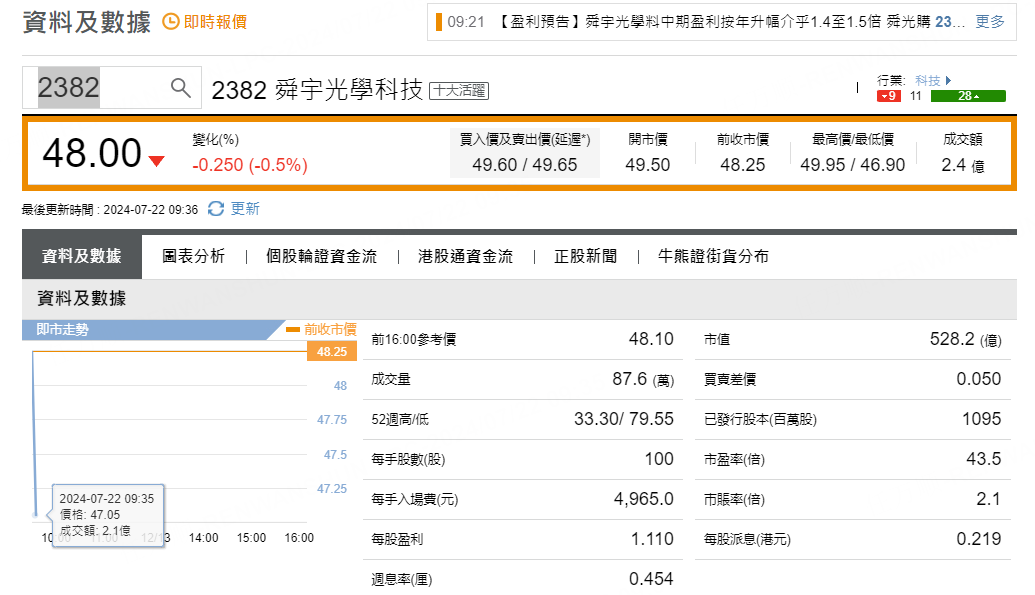Click the 十大活躍 badge
The width and height of the screenshot is (1035, 595).
point(459,90)
